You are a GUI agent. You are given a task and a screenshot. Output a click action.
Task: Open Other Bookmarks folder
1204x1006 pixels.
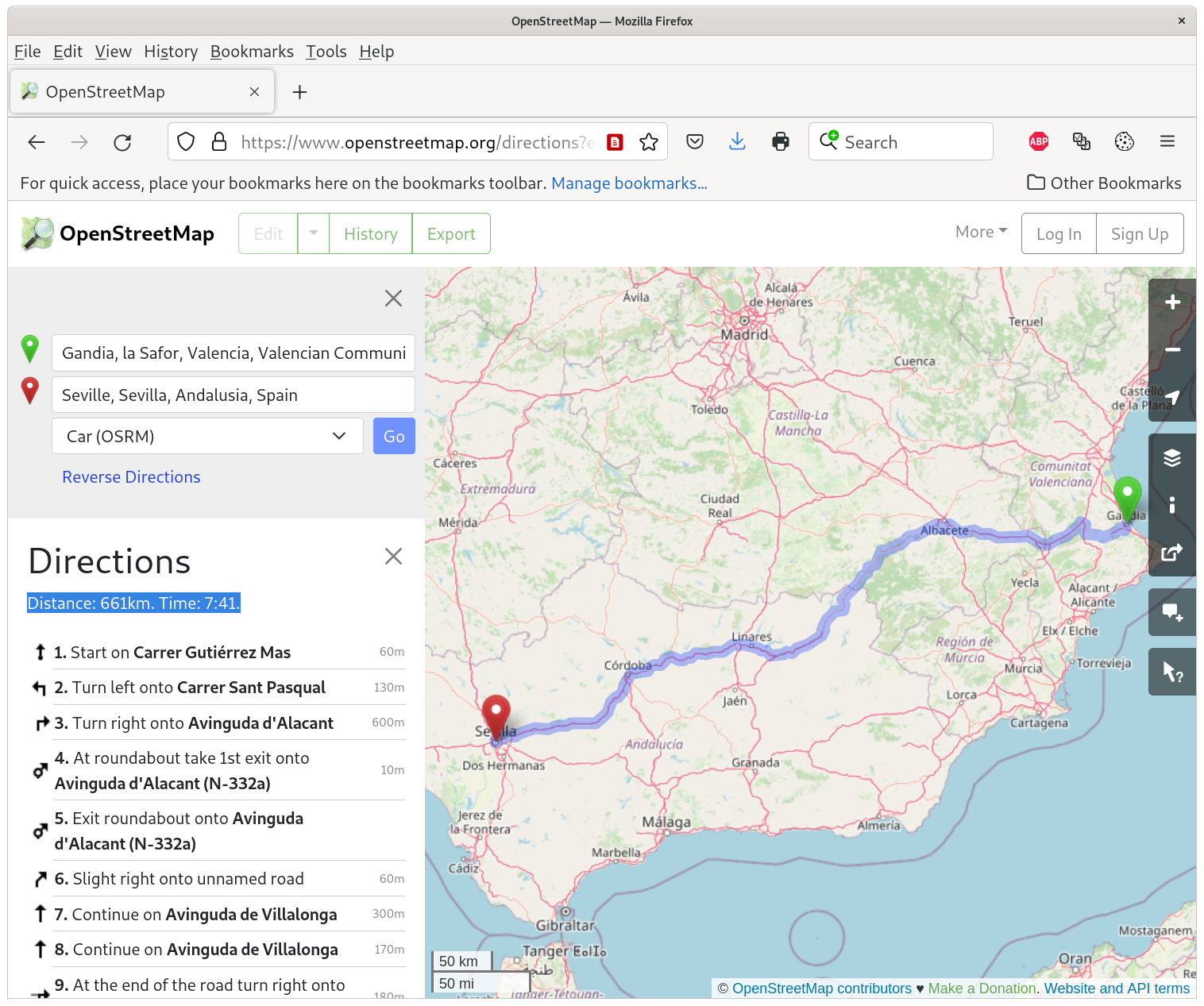[1104, 183]
